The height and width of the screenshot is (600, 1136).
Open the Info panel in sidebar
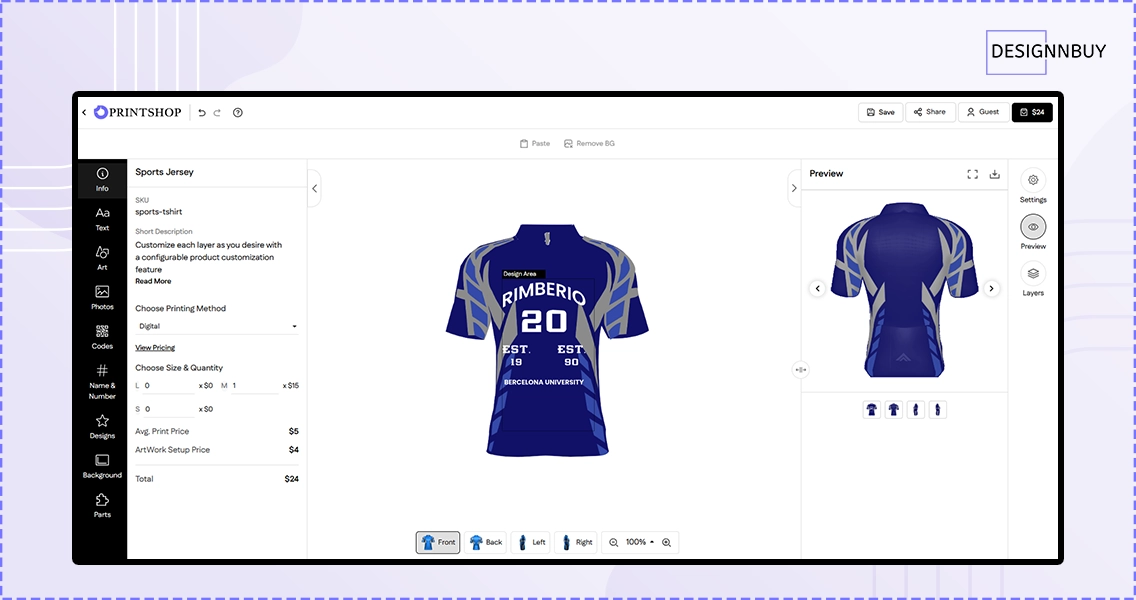click(x=102, y=179)
